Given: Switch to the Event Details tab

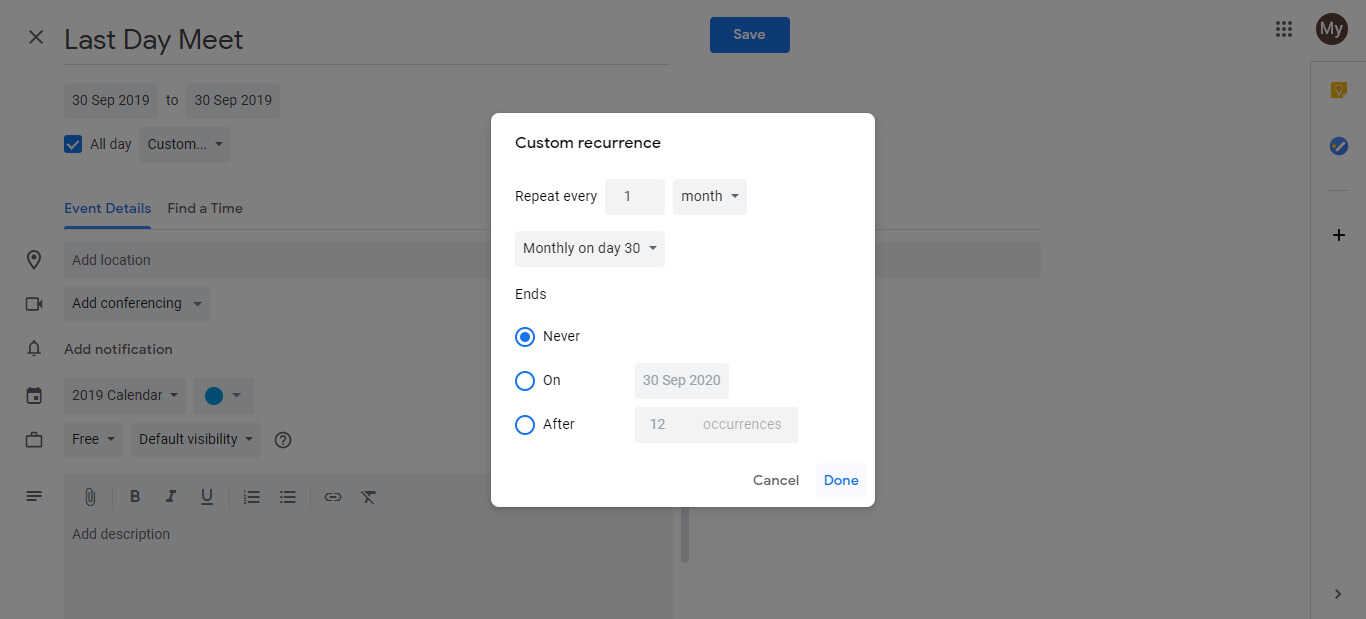Looking at the screenshot, I should pos(107,208).
